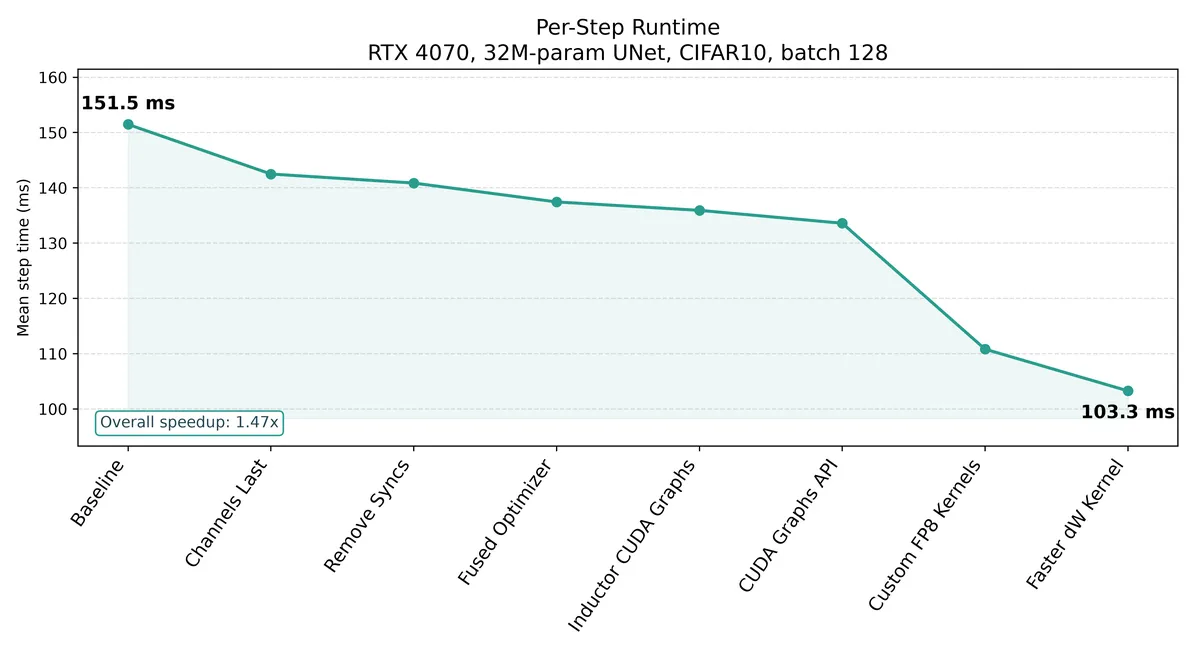Click the y-axis tick label 130
The image size is (1200, 654).
pos(53,244)
